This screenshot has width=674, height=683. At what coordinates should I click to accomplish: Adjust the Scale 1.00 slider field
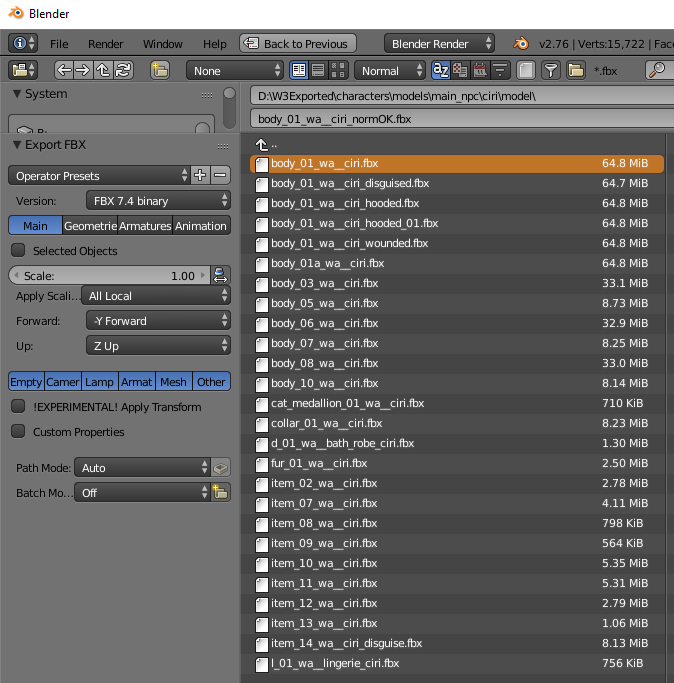tap(109, 275)
